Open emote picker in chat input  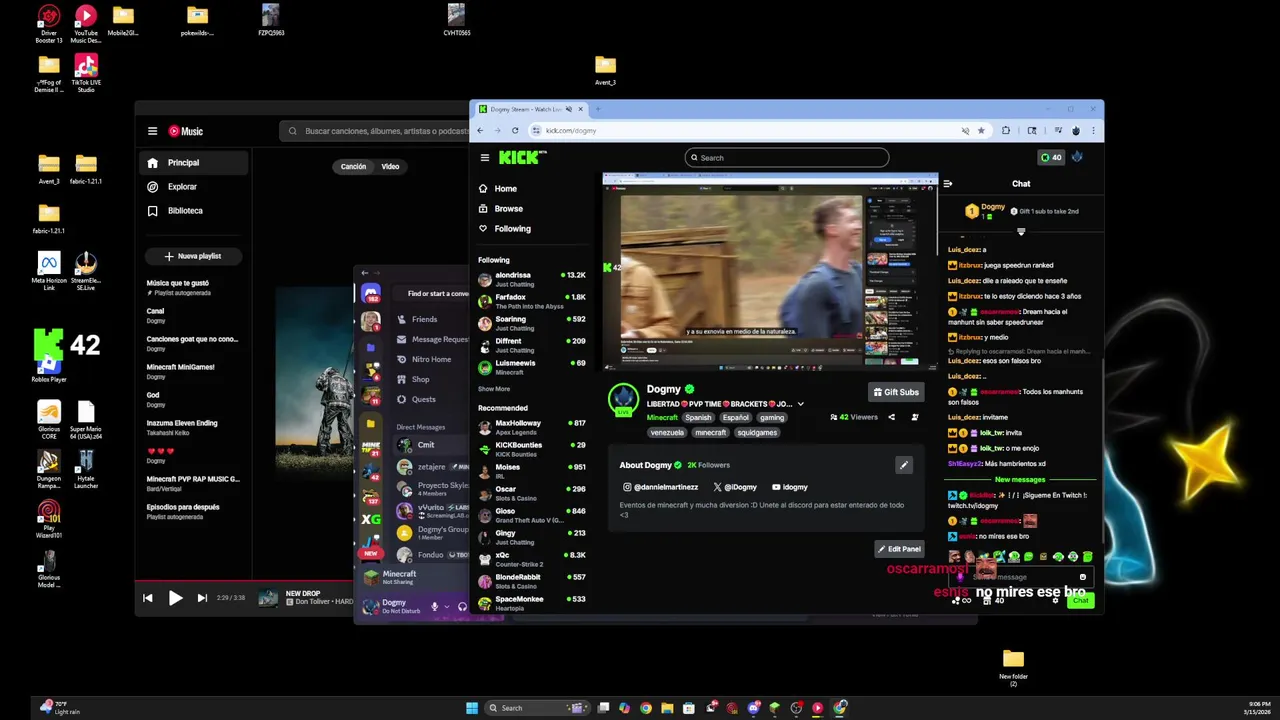(x=1083, y=577)
